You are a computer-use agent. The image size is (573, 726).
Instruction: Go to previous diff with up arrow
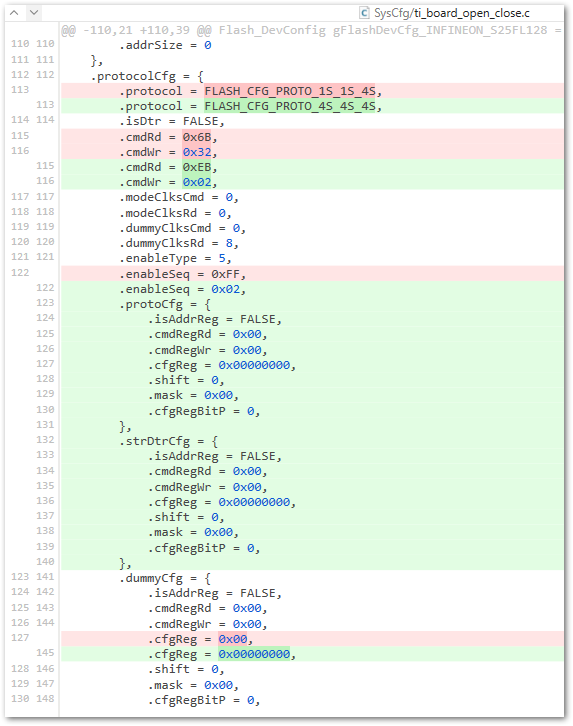14,13
